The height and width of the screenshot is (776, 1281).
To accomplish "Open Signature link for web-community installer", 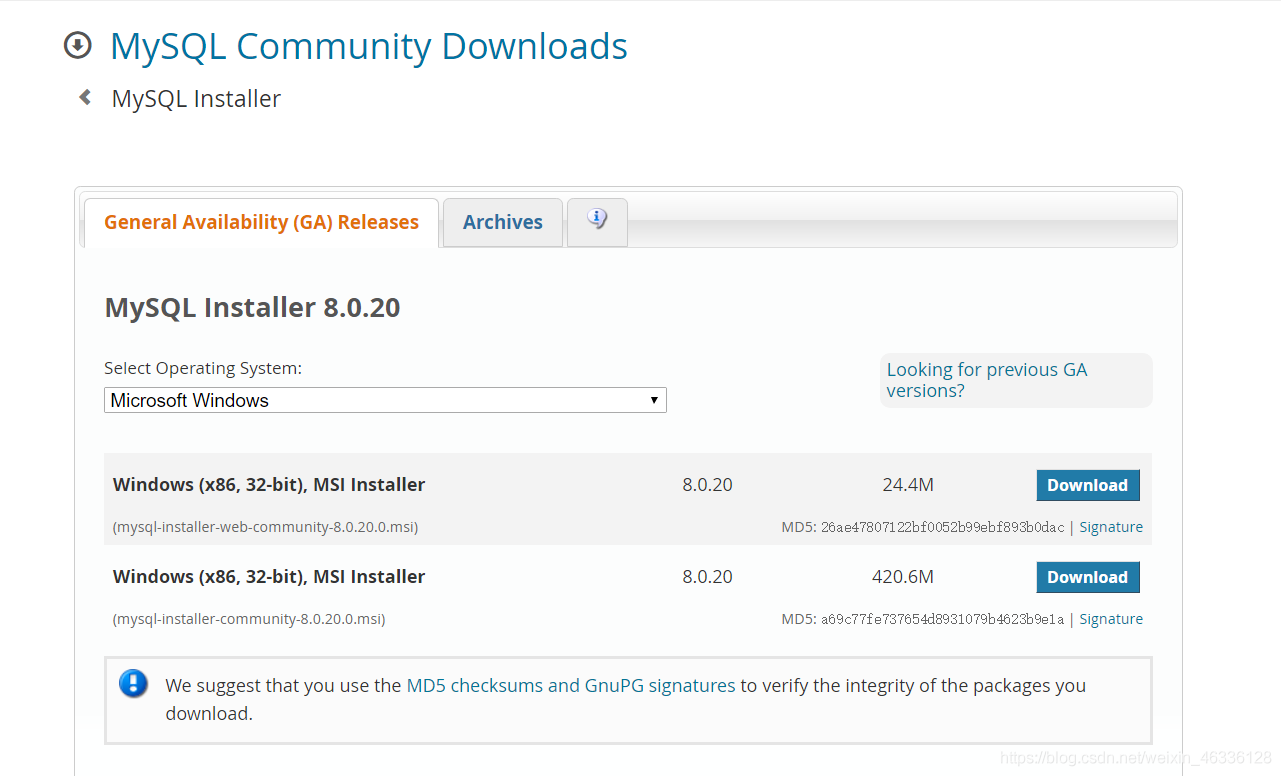I will 1111,527.
